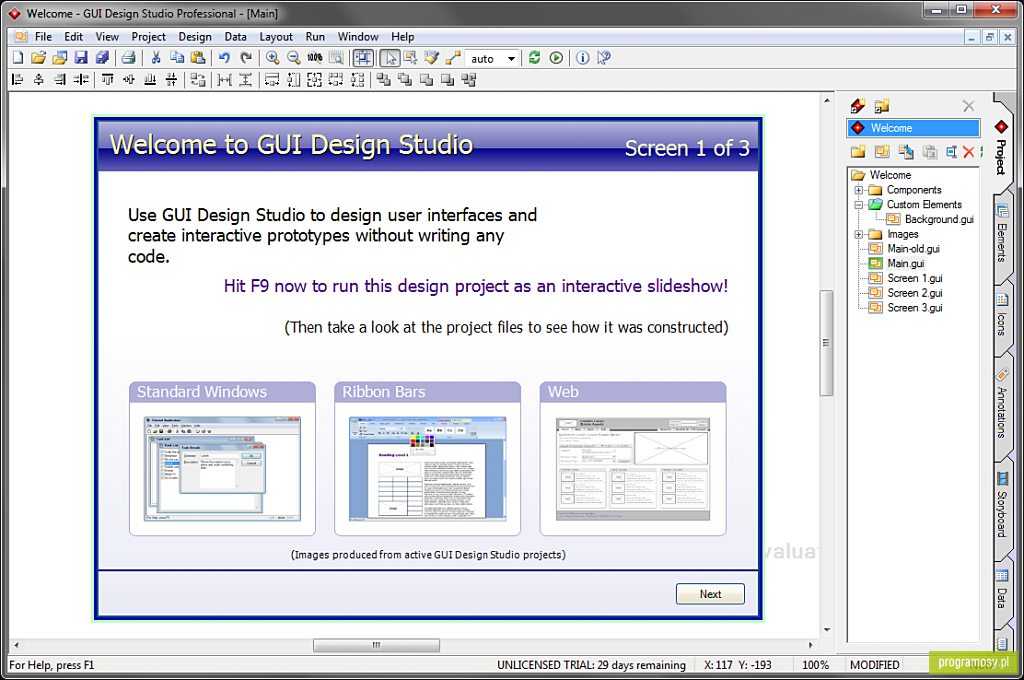1024x680 pixels.
Task: Click the new design icon in Project panel
Action: [x=882, y=152]
